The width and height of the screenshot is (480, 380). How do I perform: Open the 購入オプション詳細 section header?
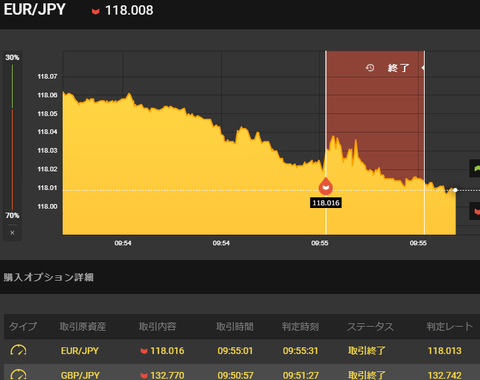click(49, 277)
